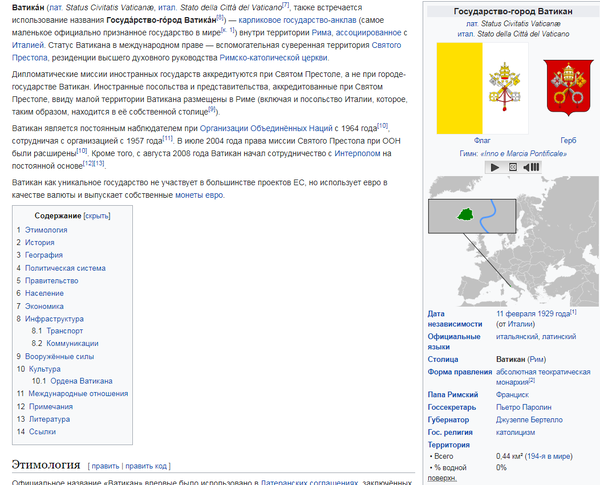Open the 'Интерполом' link
The width and height of the screenshot is (600, 485).
[x=357, y=154]
